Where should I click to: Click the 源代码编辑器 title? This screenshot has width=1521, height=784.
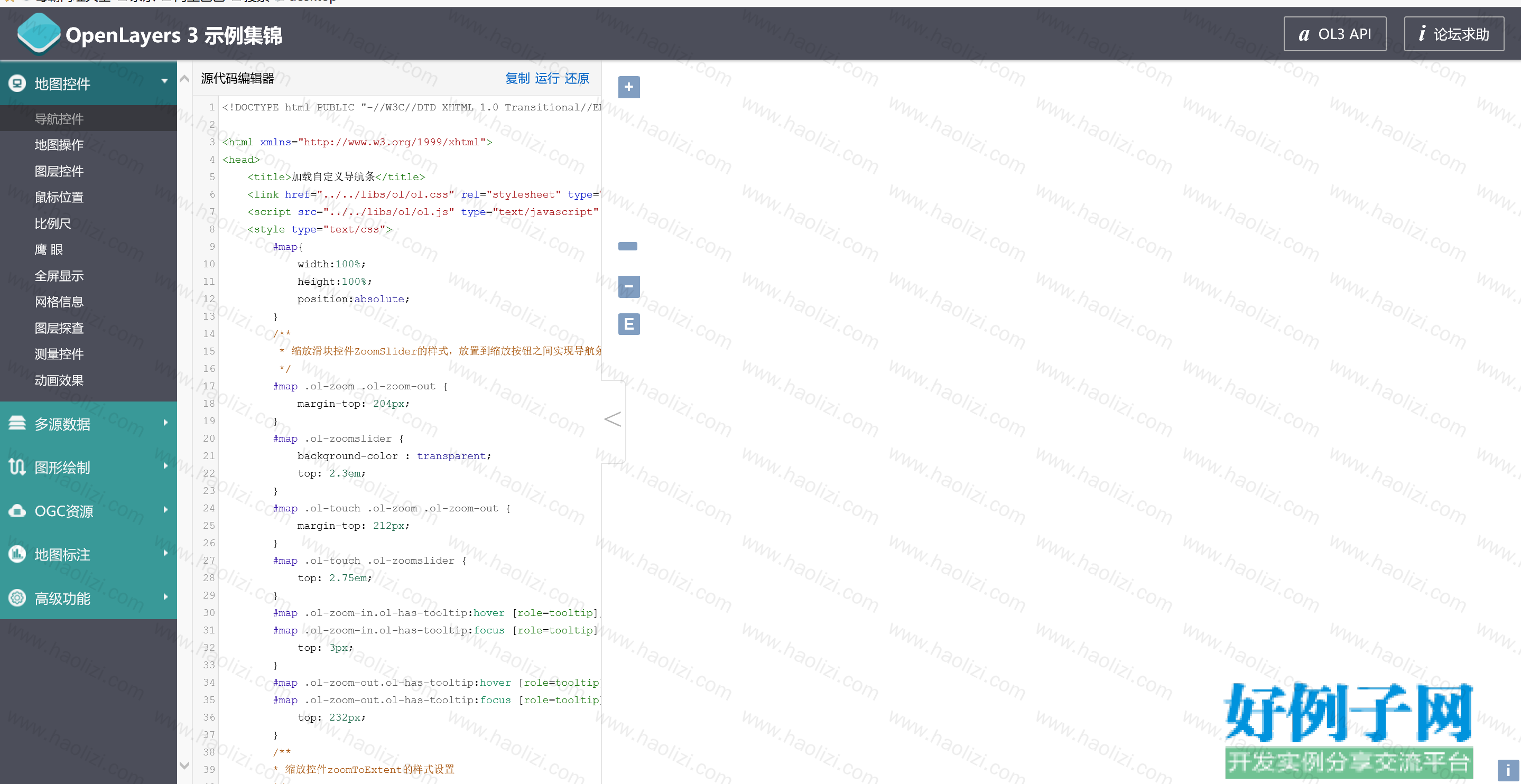point(237,79)
